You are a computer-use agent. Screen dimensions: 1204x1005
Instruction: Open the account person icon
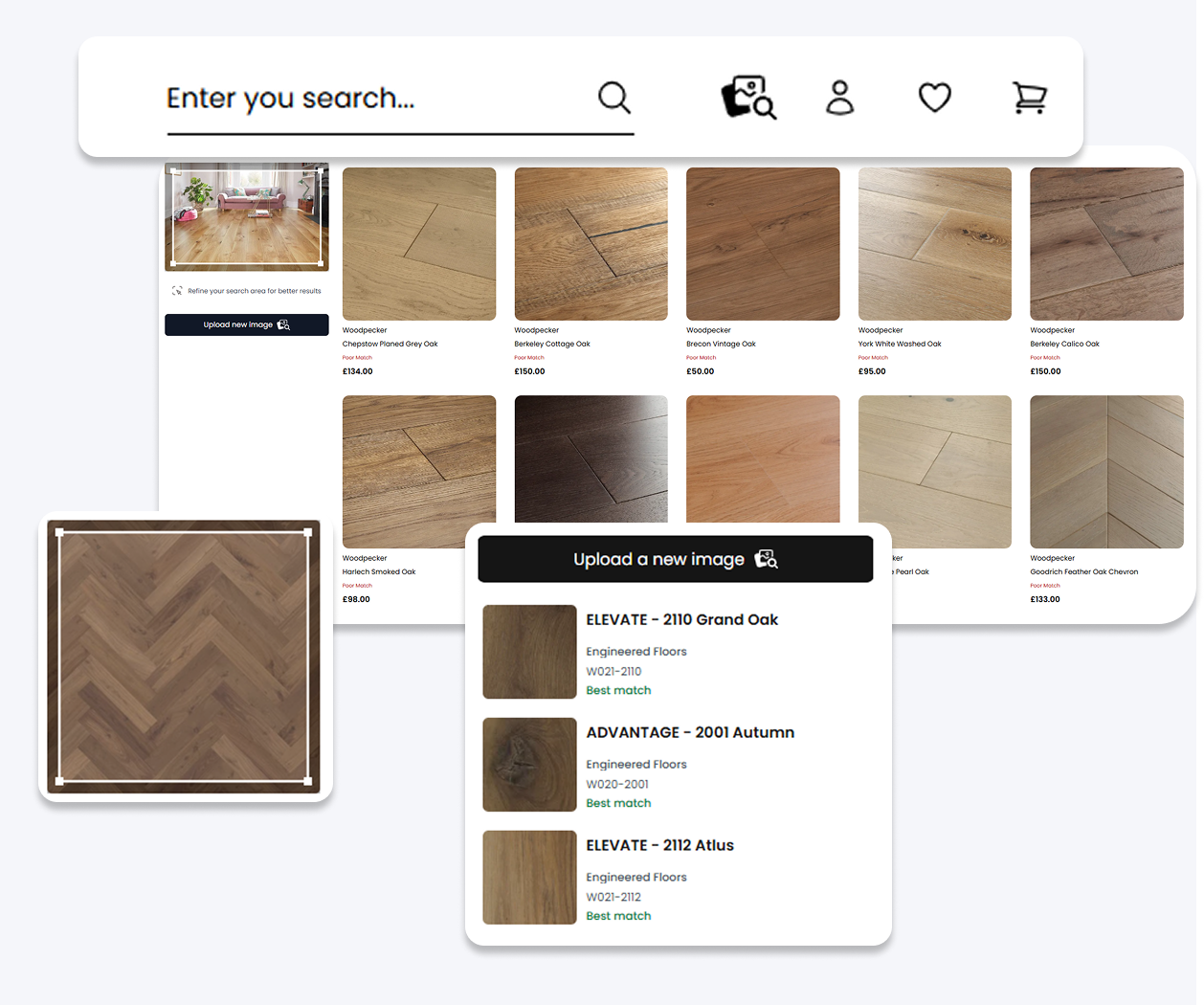pyautogui.click(x=839, y=97)
